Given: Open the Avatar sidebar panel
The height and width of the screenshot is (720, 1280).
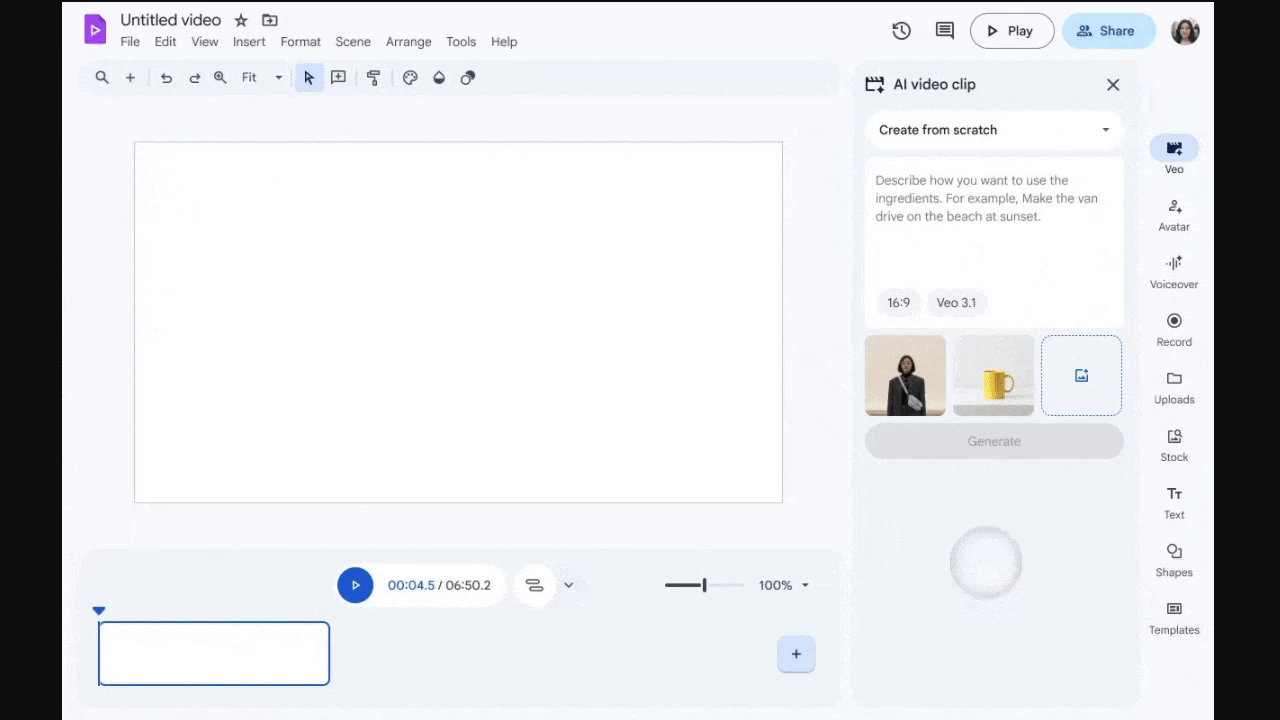Looking at the screenshot, I should (1174, 214).
